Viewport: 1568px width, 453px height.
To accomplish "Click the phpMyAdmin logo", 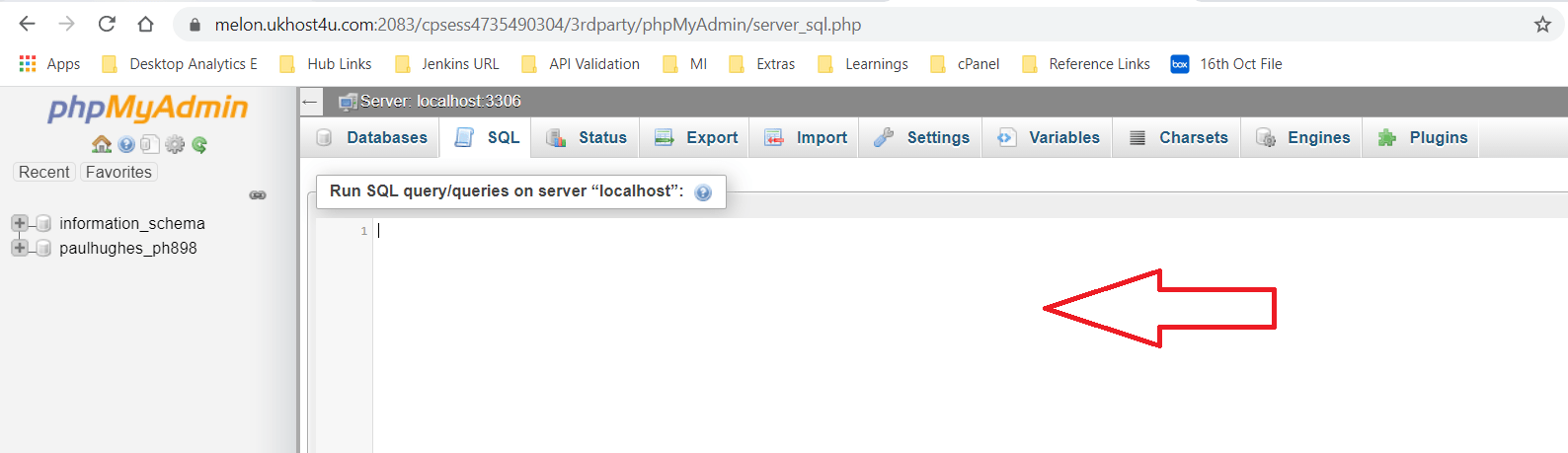I will click(148, 108).
